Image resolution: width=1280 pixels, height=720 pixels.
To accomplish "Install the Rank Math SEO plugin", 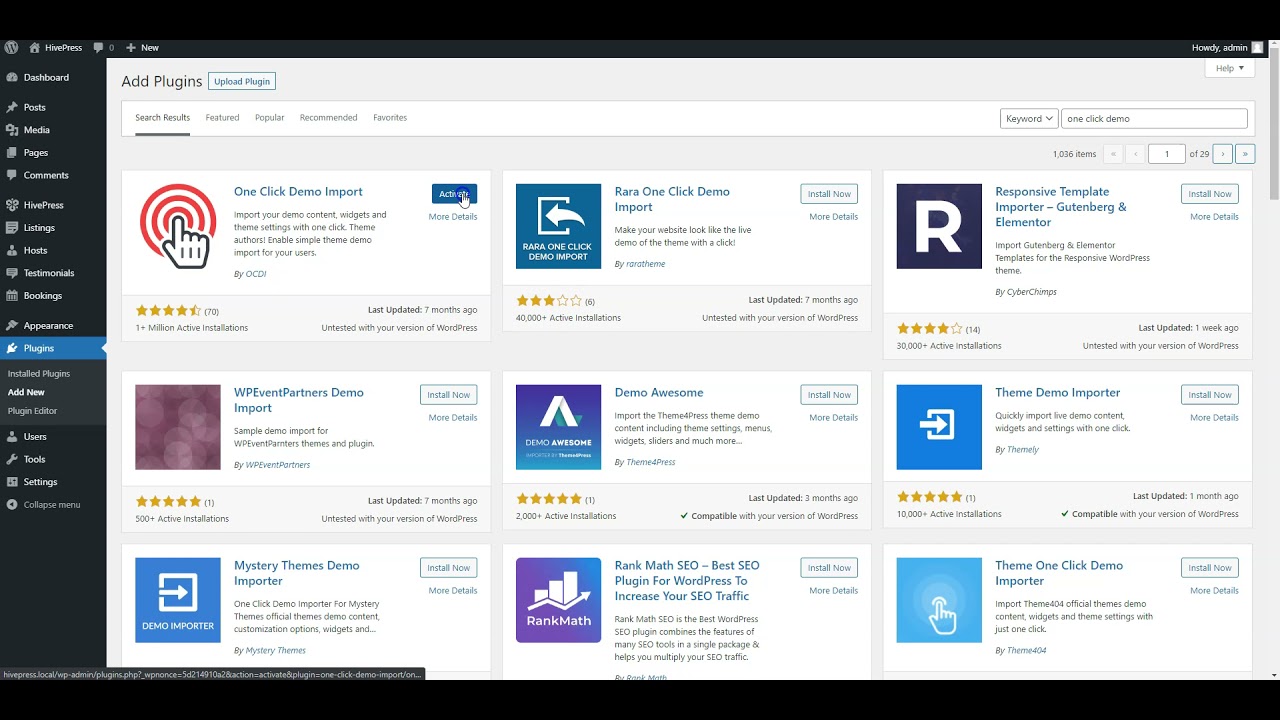I will 829,568.
